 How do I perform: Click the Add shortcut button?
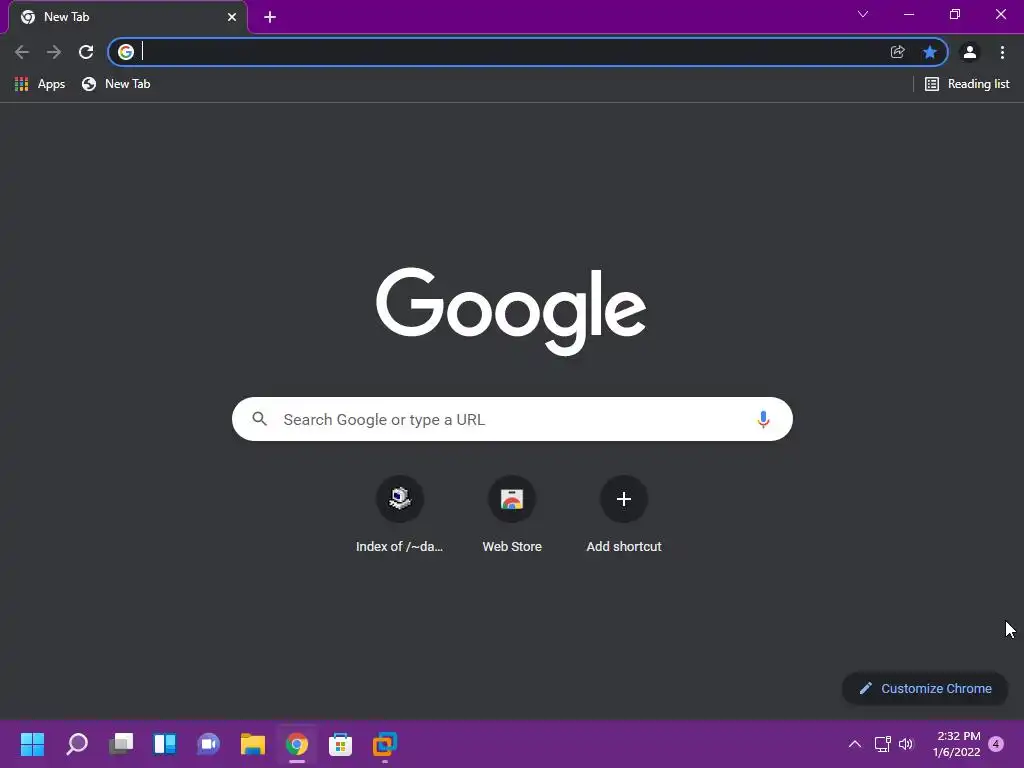pos(624,515)
